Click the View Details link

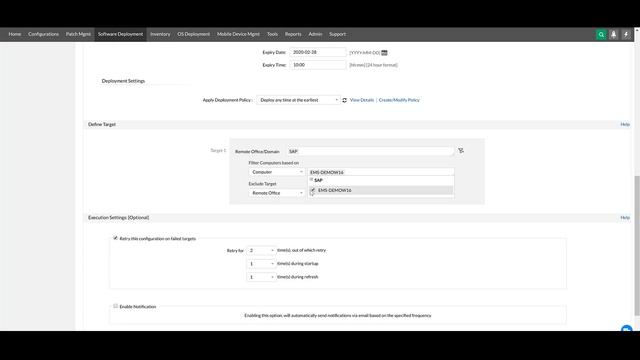click(x=362, y=100)
